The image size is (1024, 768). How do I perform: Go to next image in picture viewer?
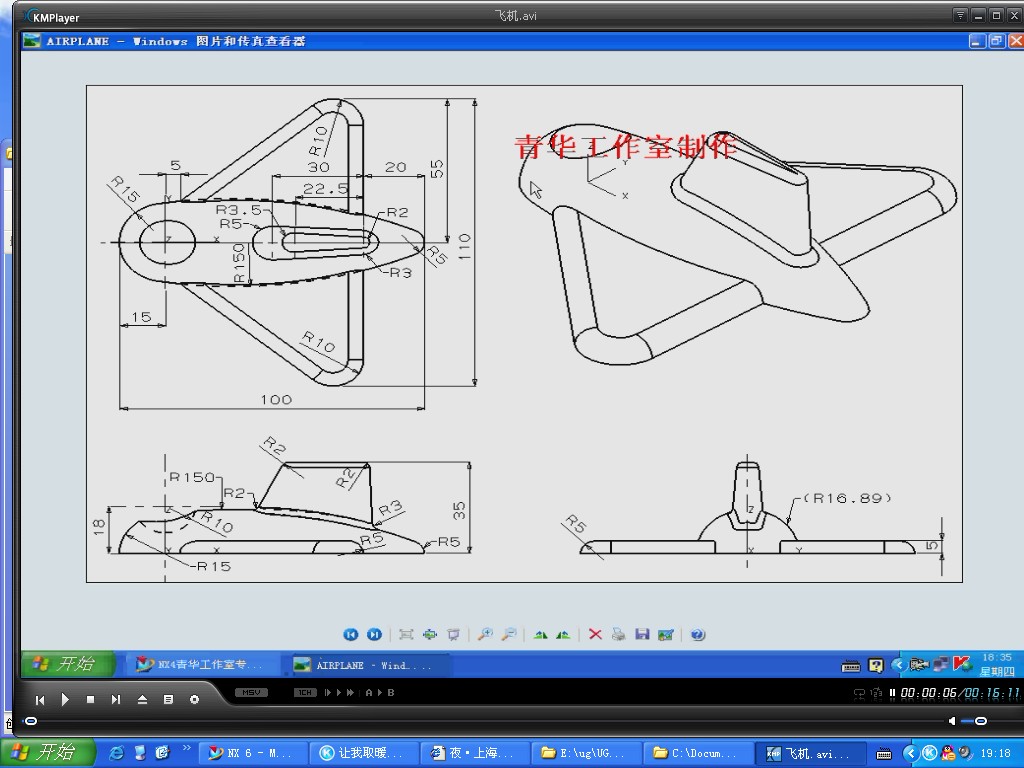[x=374, y=634]
